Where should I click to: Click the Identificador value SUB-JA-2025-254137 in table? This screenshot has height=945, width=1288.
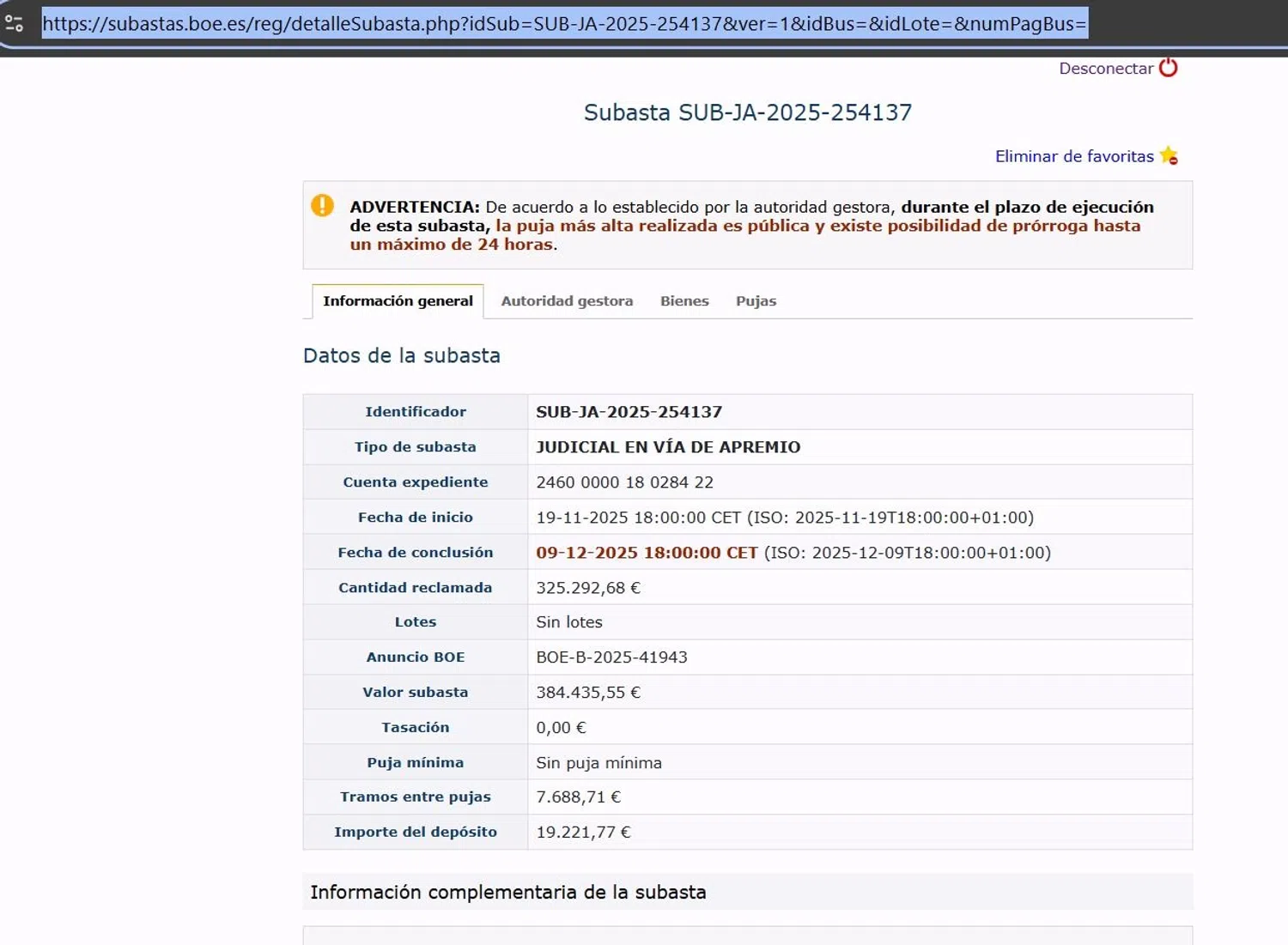(629, 412)
